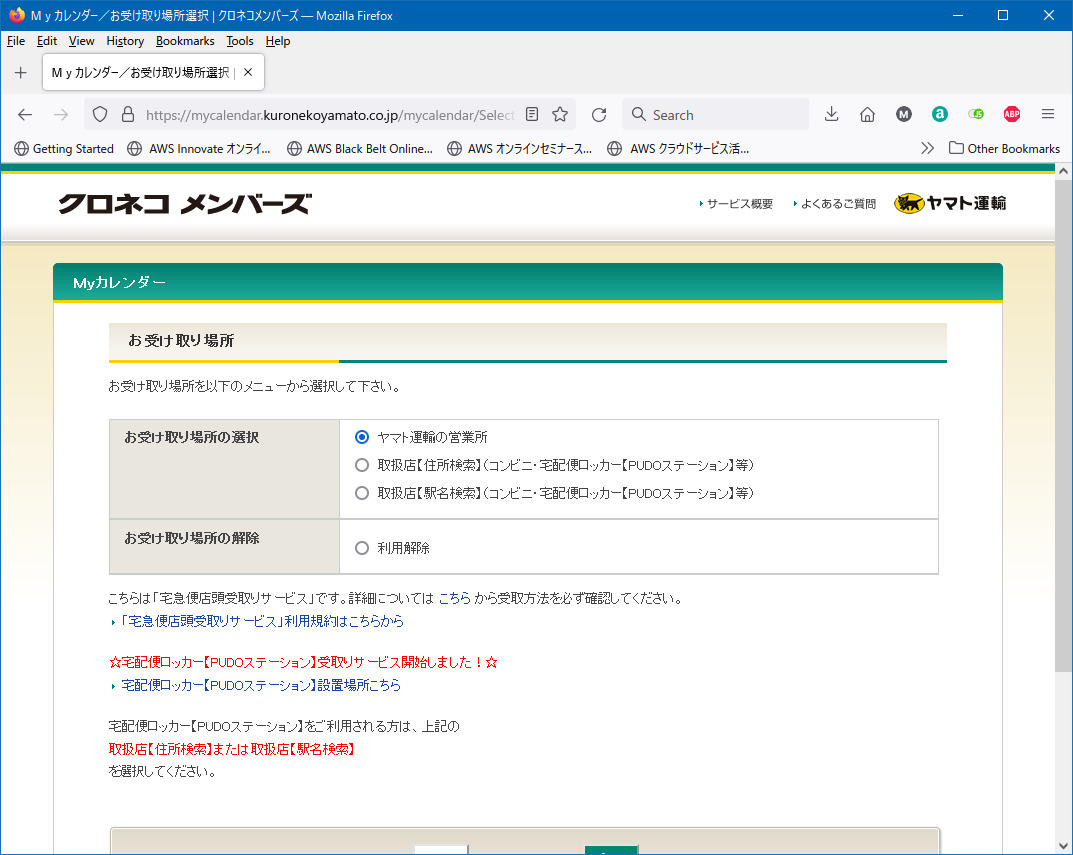Select 取扱店【駅名検索】 radio option
This screenshot has width=1073, height=855.
pyautogui.click(x=362, y=493)
